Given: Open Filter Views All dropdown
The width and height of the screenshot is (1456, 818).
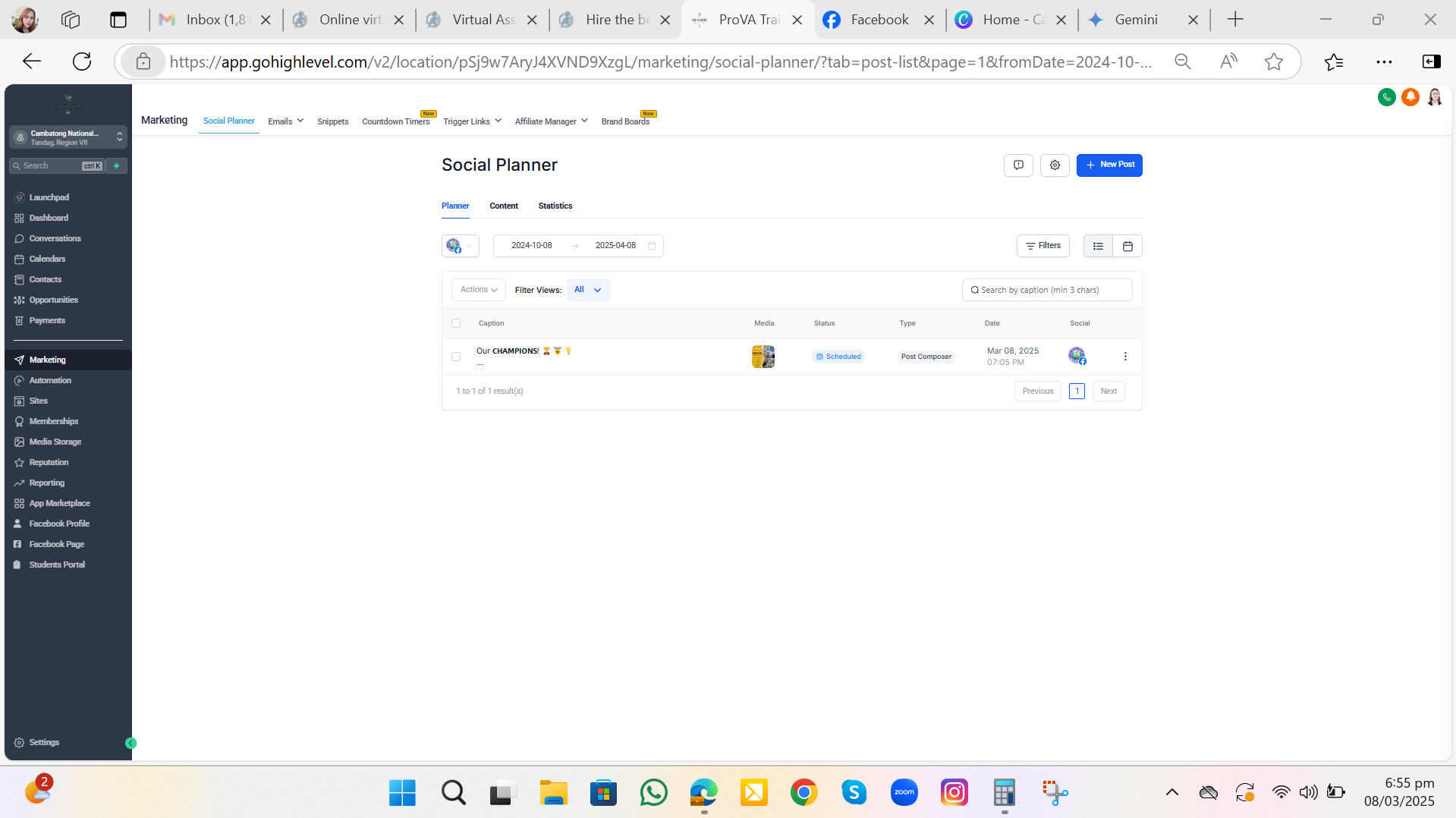Looking at the screenshot, I should (x=588, y=290).
